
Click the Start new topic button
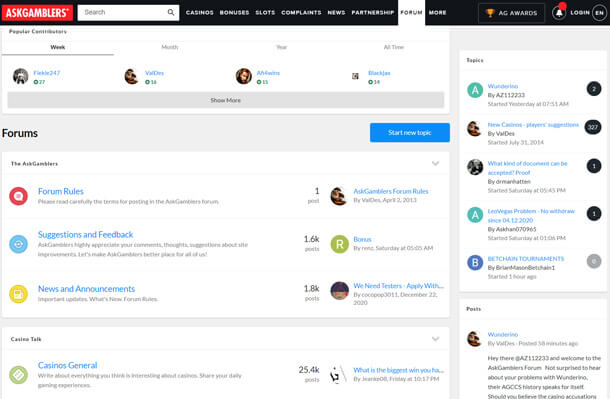point(410,133)
